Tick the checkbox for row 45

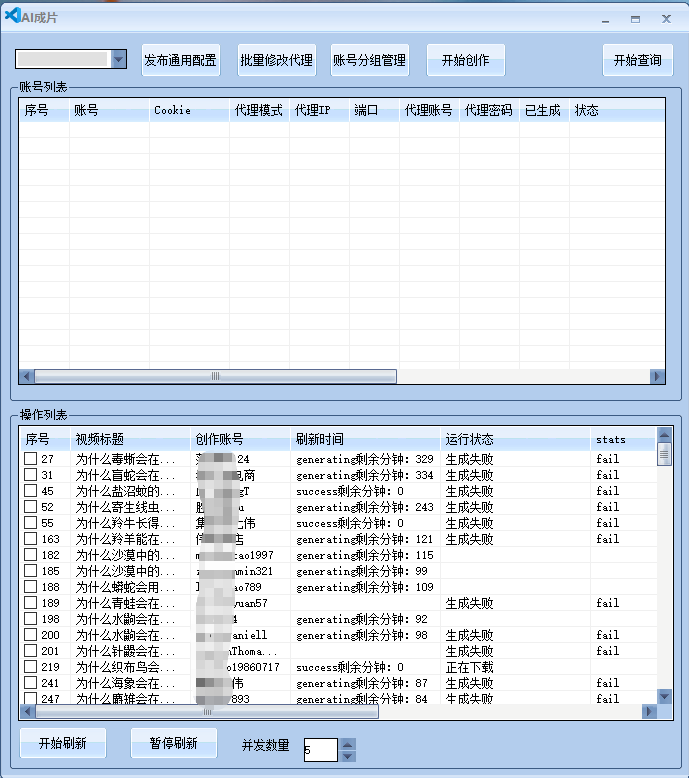tap(31, 491)
